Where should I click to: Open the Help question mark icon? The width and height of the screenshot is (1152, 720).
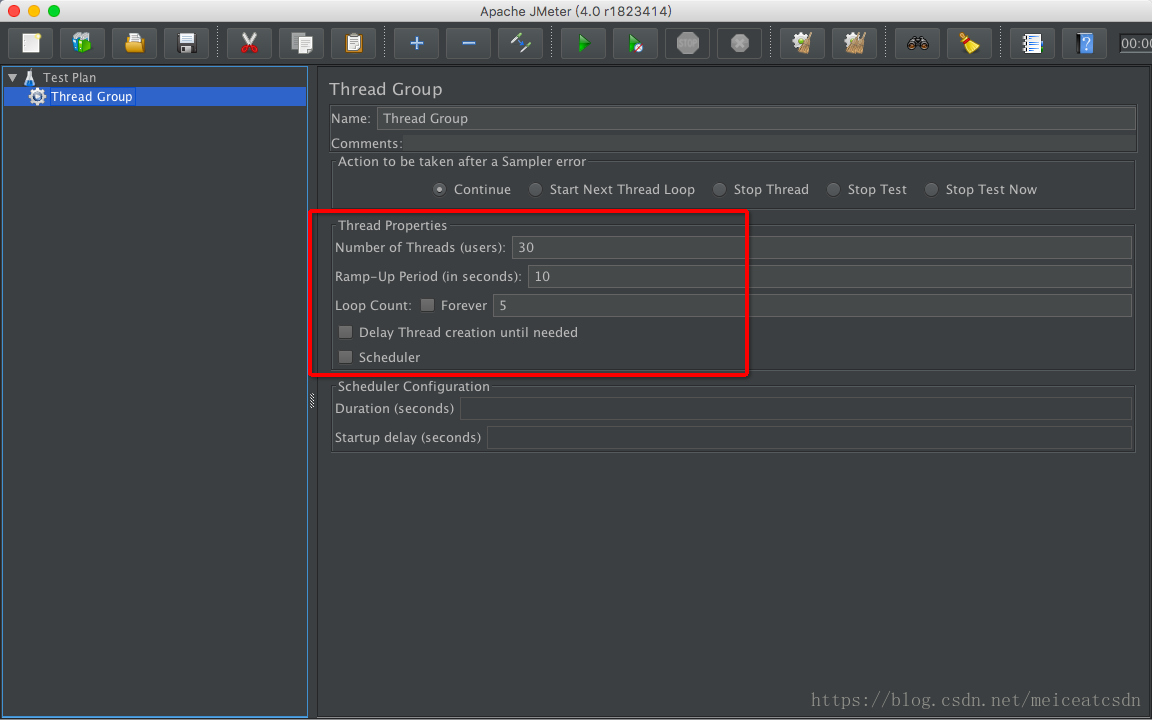click(x=1084, y=43)
